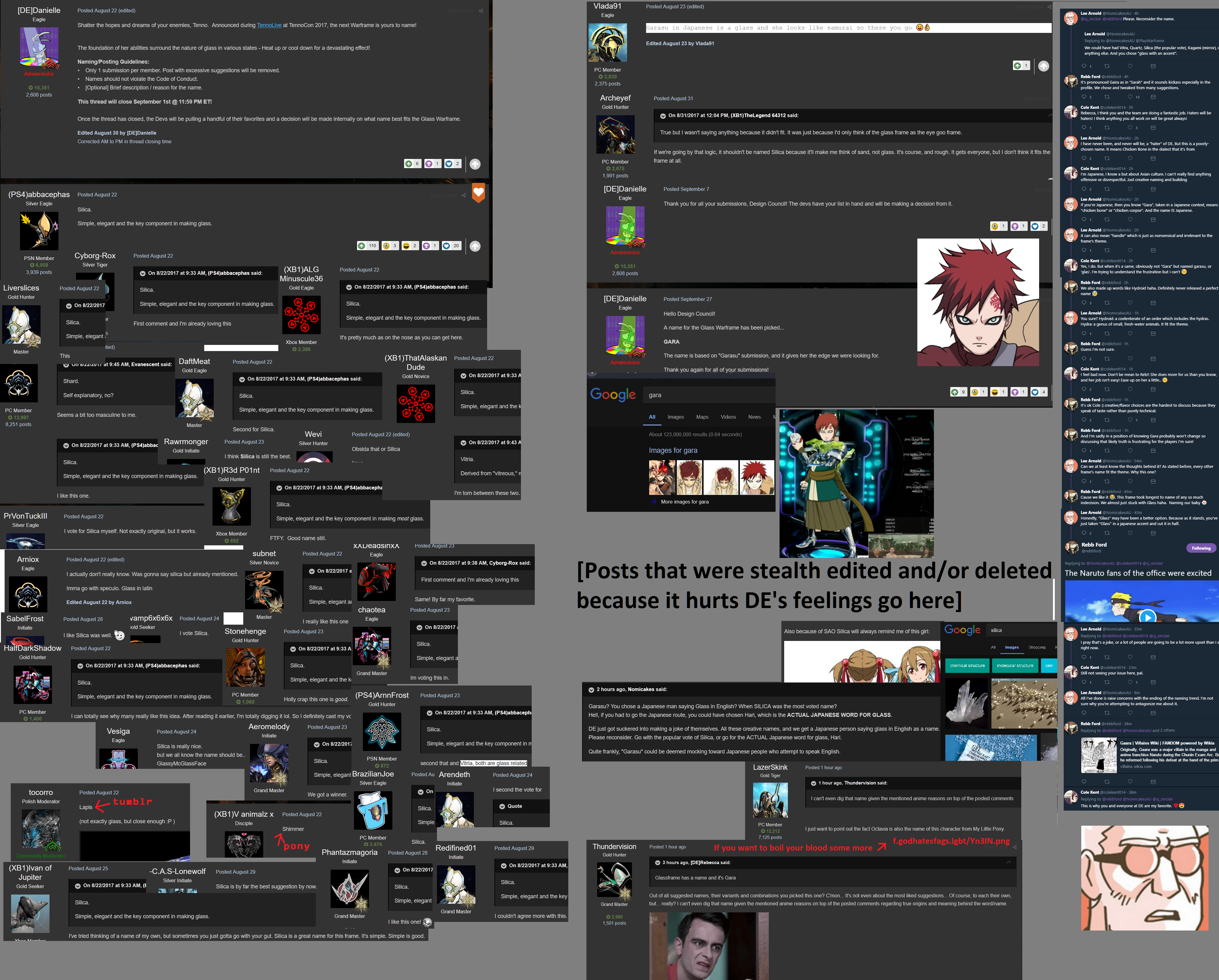
Task: Collapse LazerSkink's quote of Thundervision
Action: tap(814, 783)
